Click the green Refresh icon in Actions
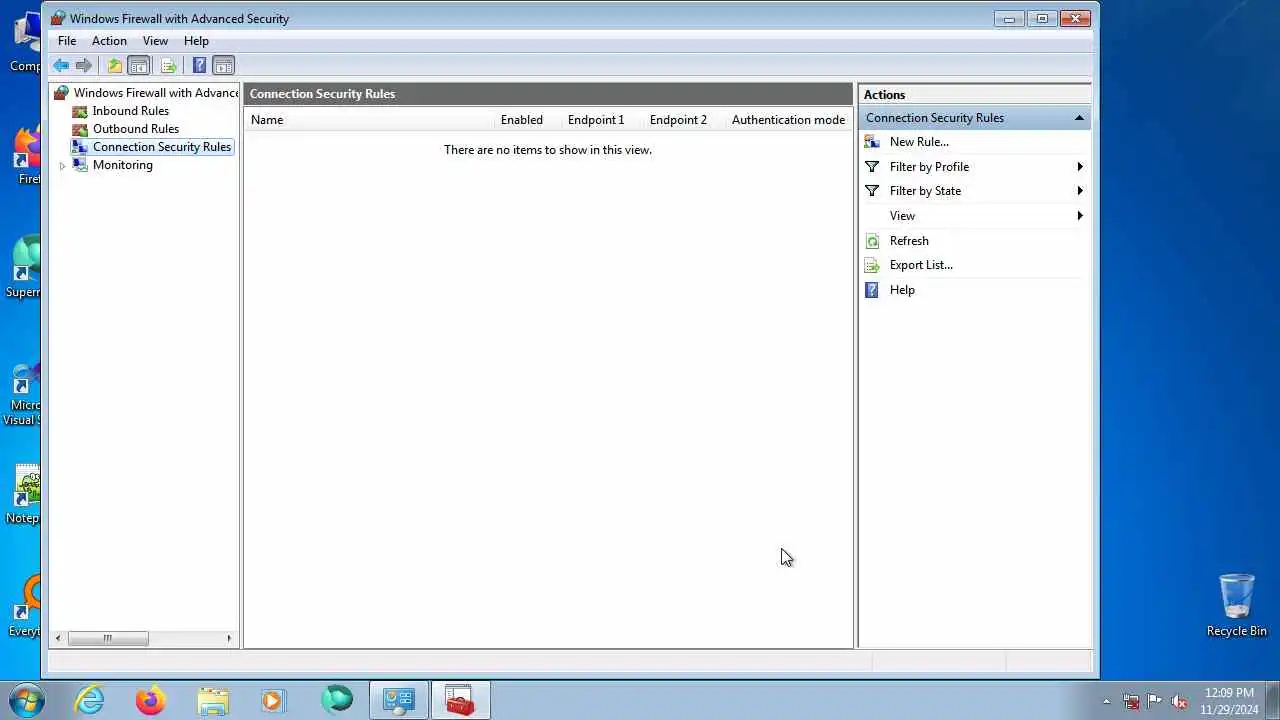The height and width of the screenshot is (720, 1280). [872, 241]
